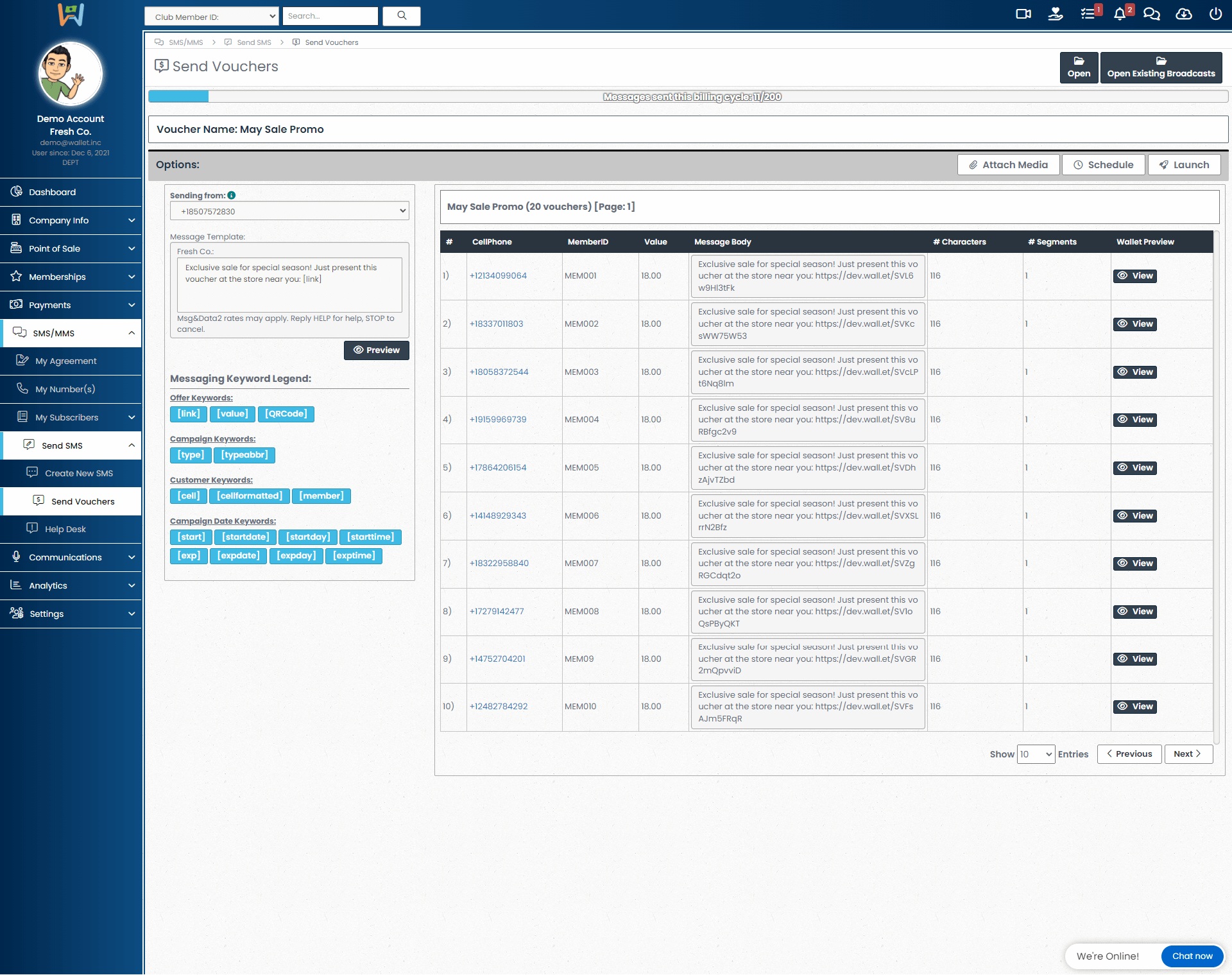View wallet preview for MEM010
Screen dimensions: 1232x975
(1134, 707)
